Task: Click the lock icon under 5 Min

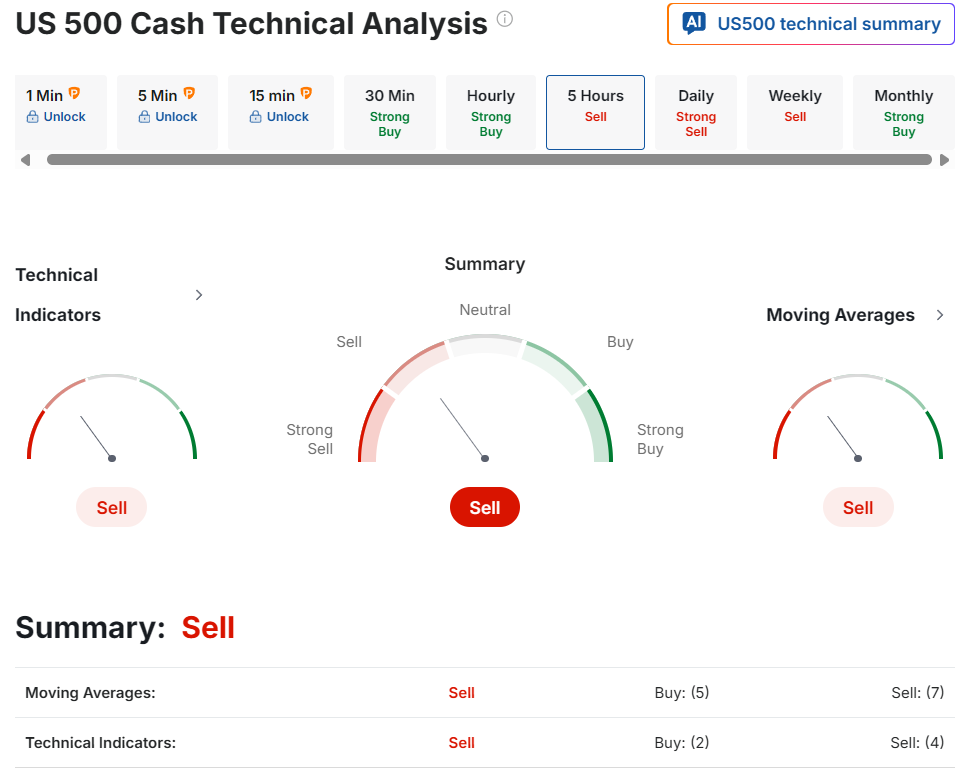Action: [144, 117]
